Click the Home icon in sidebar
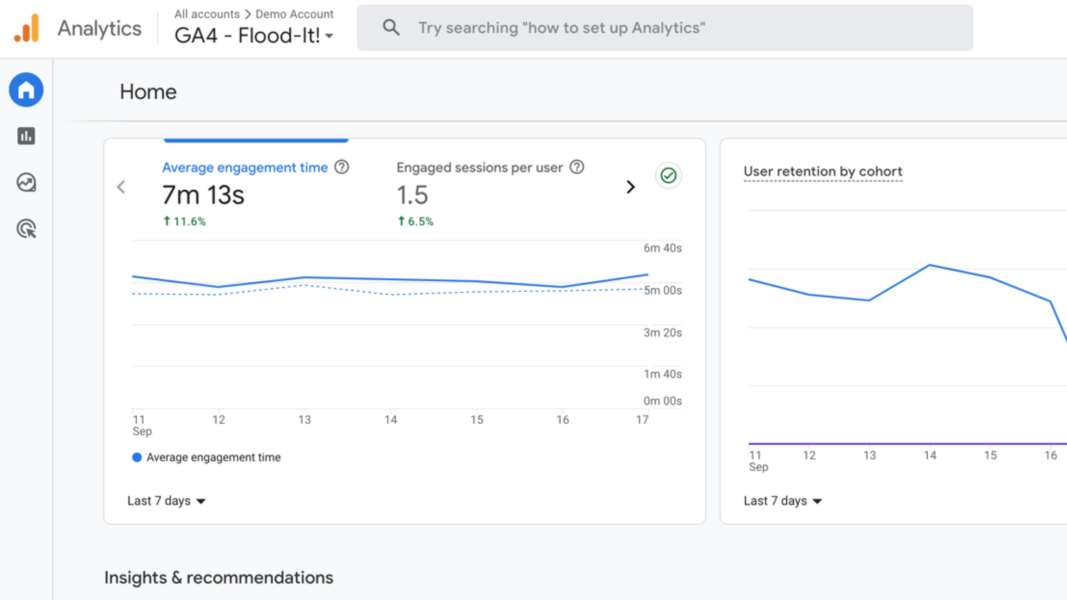The width and height of the screenshot is (1067, 600). tap(26, 90)
